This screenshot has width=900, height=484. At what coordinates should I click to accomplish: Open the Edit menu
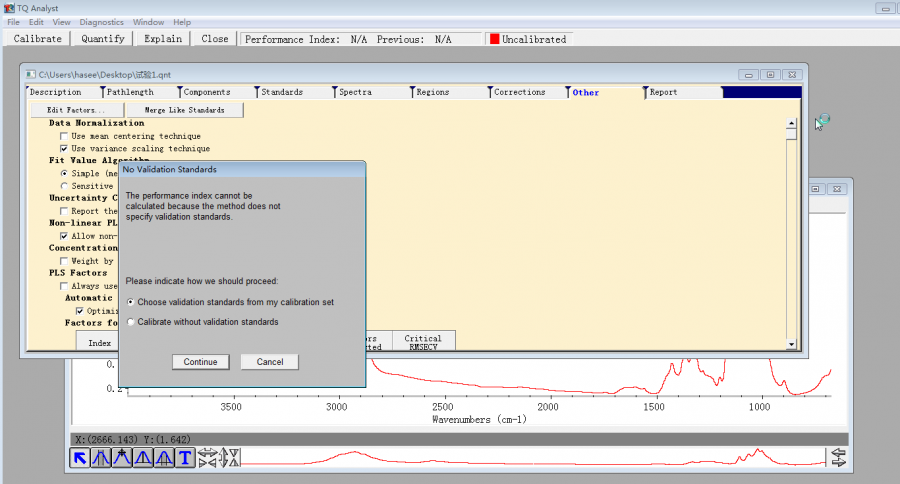(x=36, y=22)
